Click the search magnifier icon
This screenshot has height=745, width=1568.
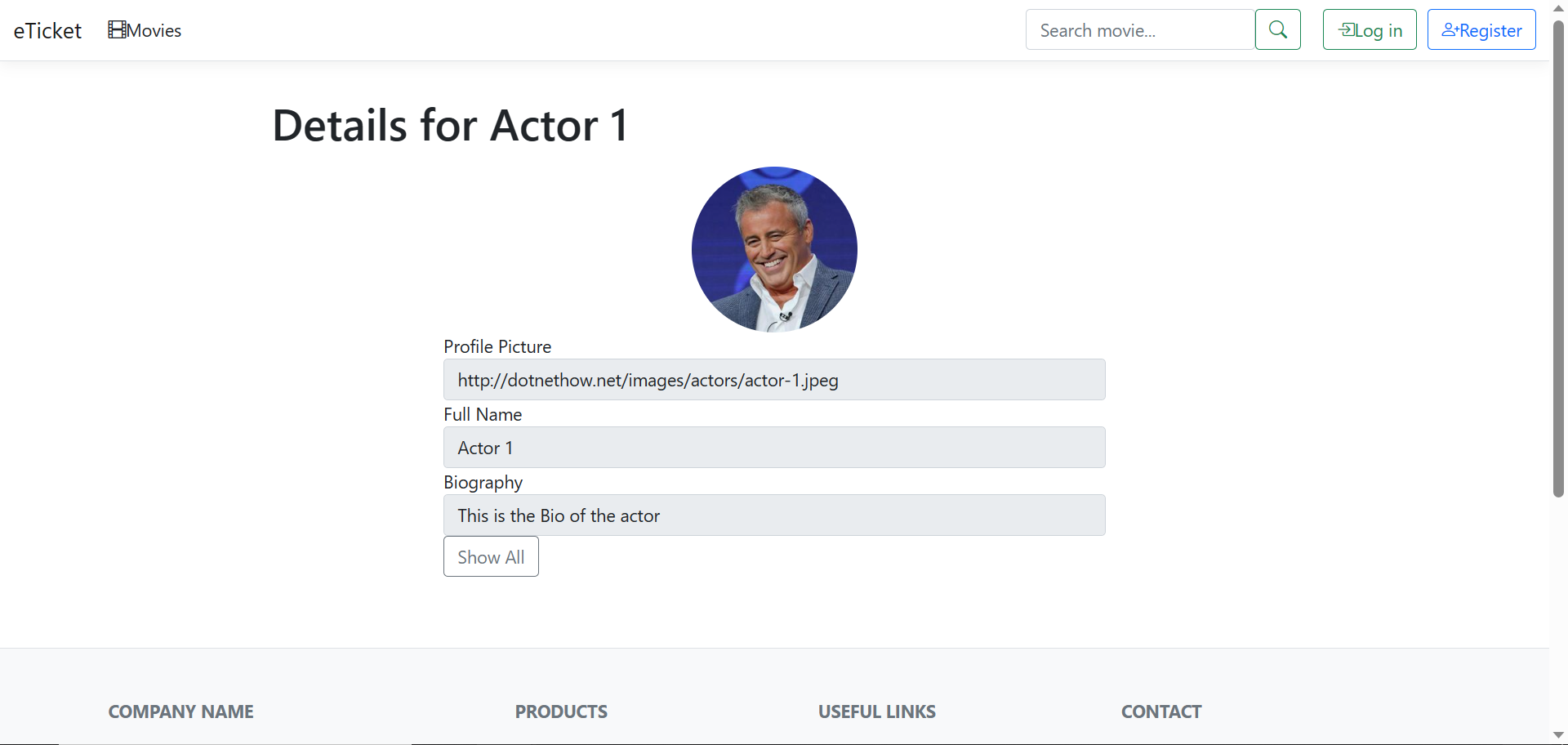pyautogui.click(x=1277, y=29)
